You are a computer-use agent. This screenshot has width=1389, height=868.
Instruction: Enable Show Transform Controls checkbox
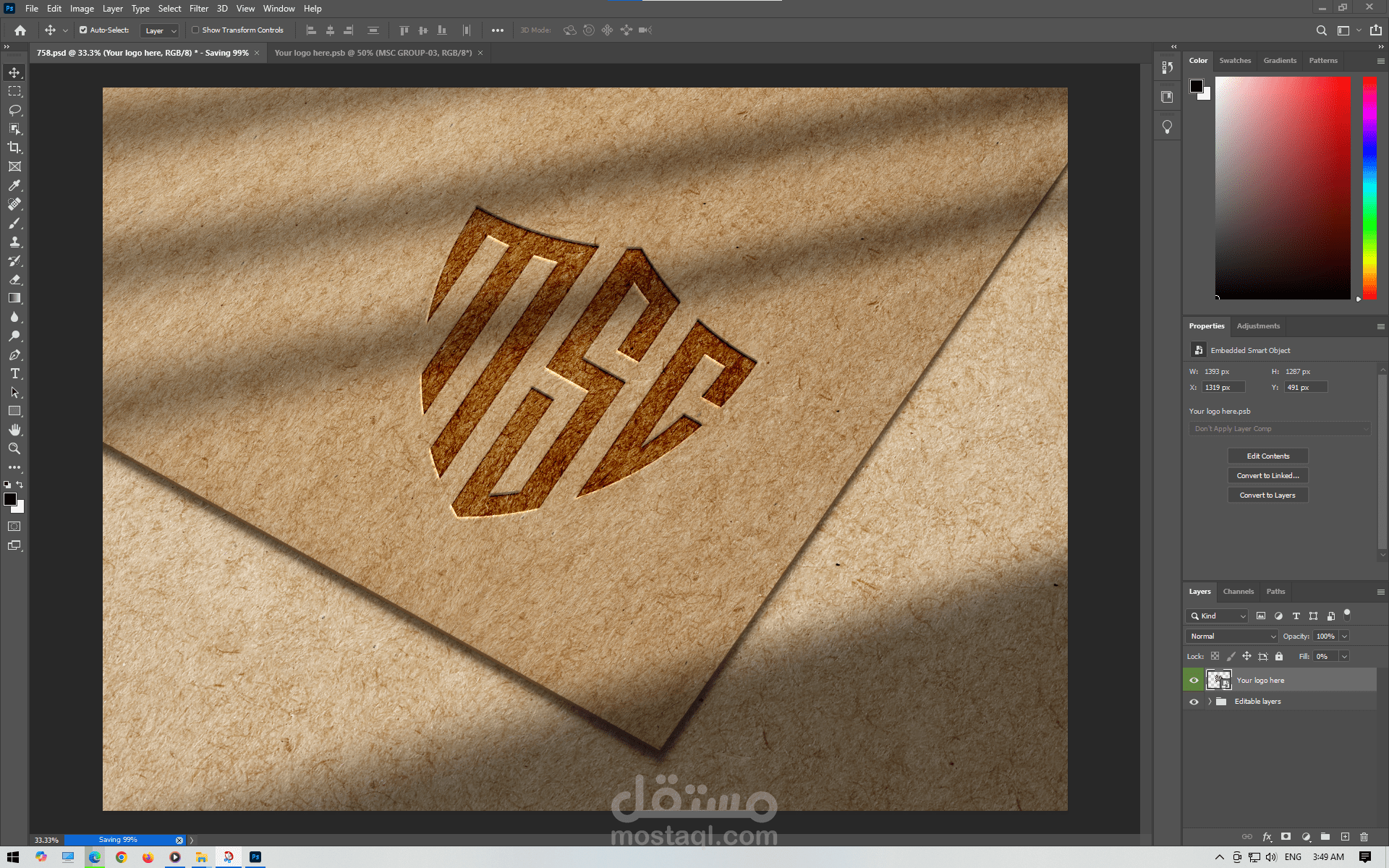195,30
